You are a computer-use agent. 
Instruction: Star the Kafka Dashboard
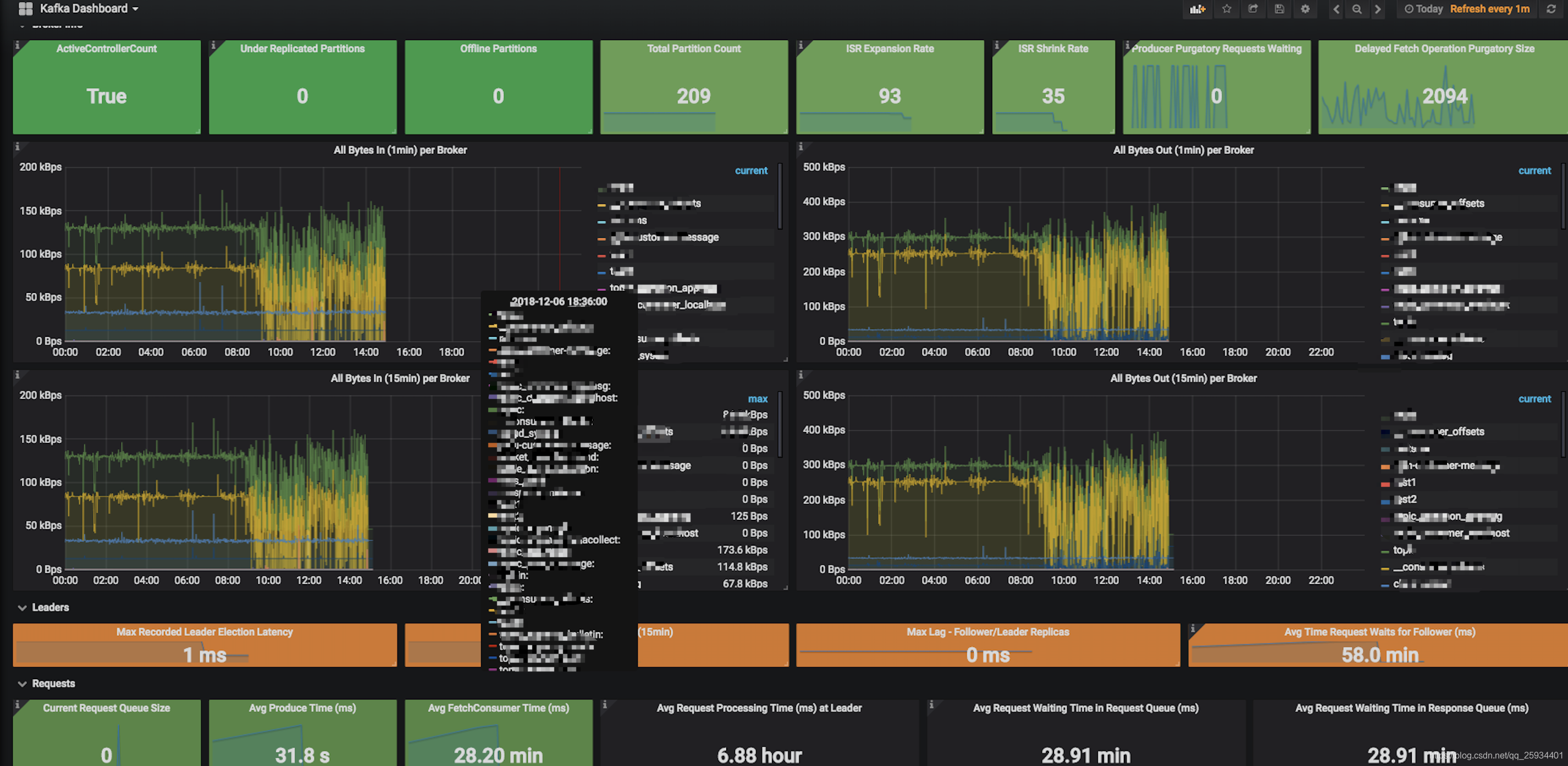pyautogui.click(x=1227, y=9)
